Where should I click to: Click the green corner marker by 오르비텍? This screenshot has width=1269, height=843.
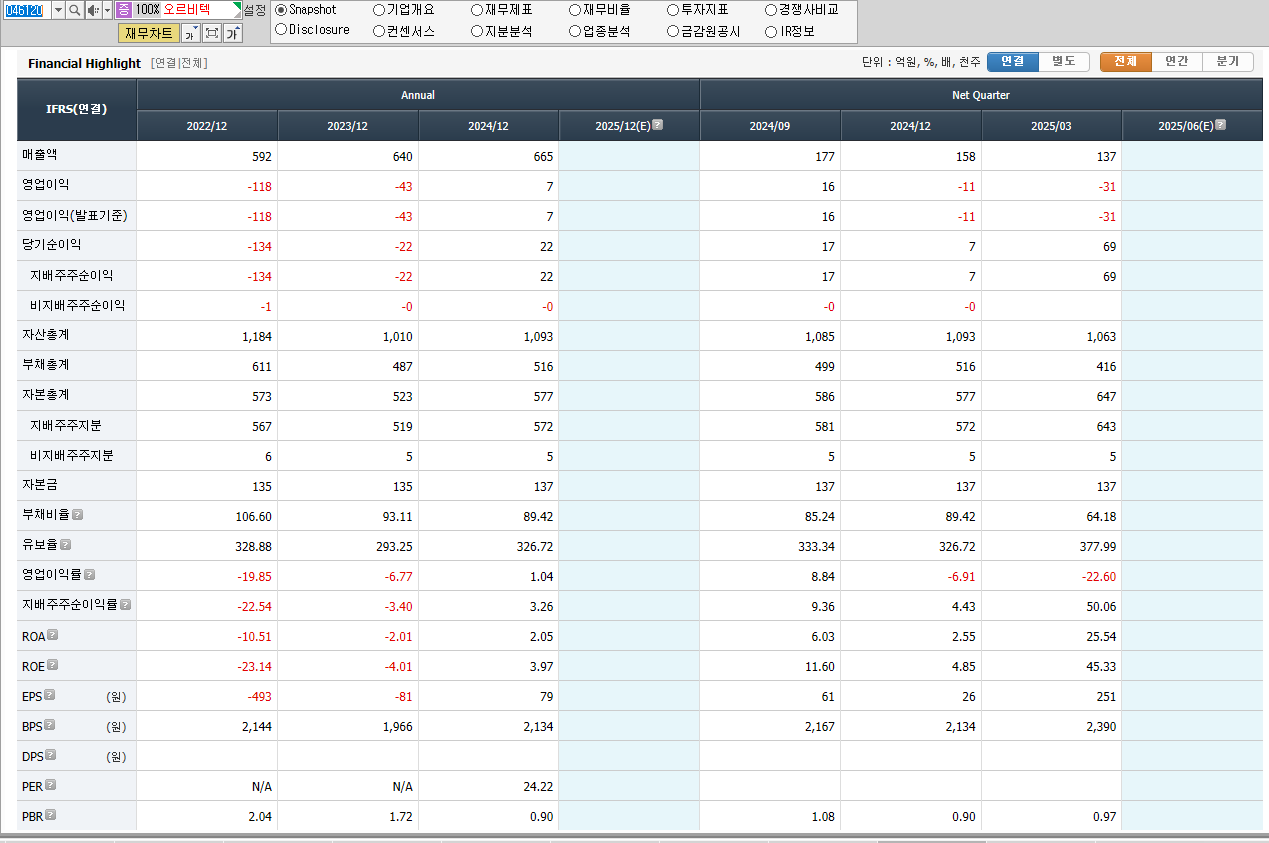pos(237,5)
